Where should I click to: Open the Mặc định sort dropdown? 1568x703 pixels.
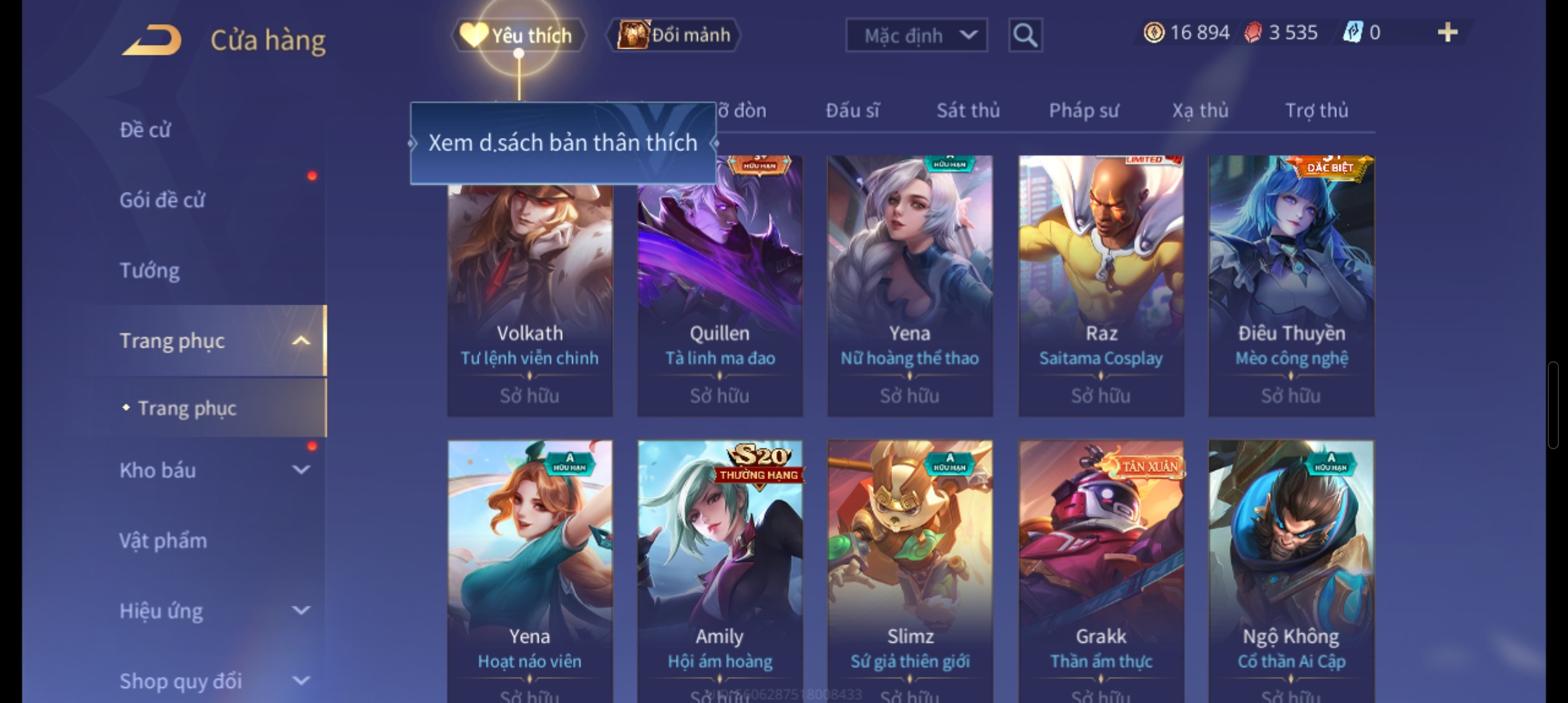(916, 35)
